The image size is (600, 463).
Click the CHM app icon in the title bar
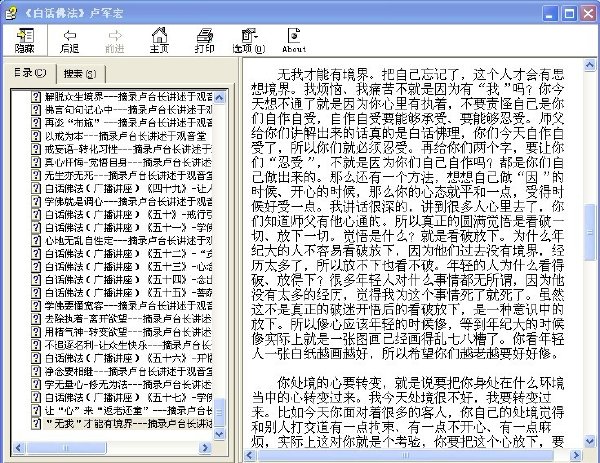11,13
